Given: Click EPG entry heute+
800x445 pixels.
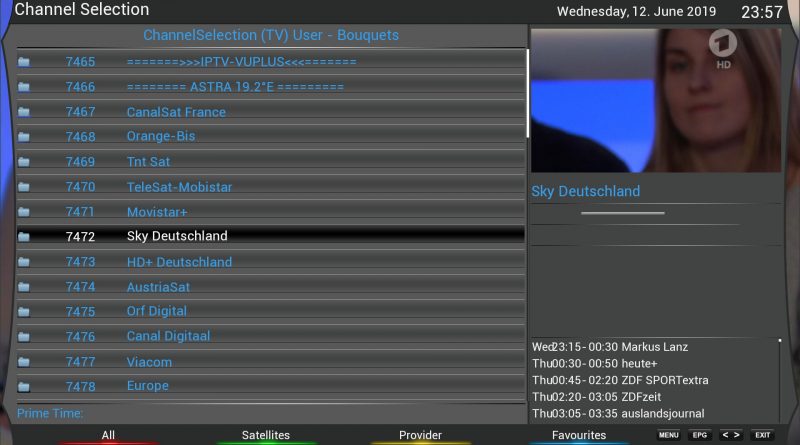Looking at the screenshot, I should (594, 364).
